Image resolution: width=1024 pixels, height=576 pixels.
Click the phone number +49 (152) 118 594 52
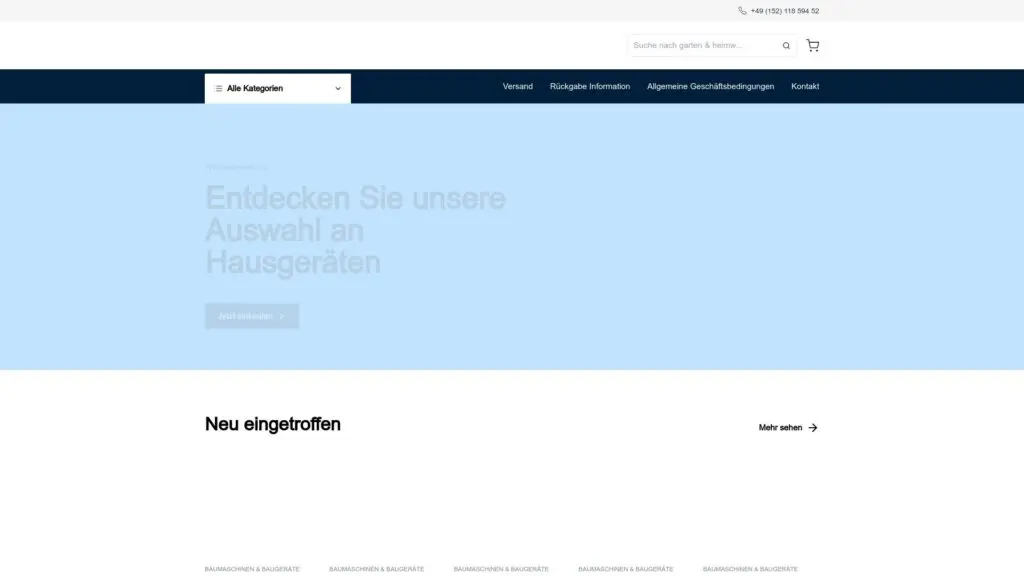[785, 11]
